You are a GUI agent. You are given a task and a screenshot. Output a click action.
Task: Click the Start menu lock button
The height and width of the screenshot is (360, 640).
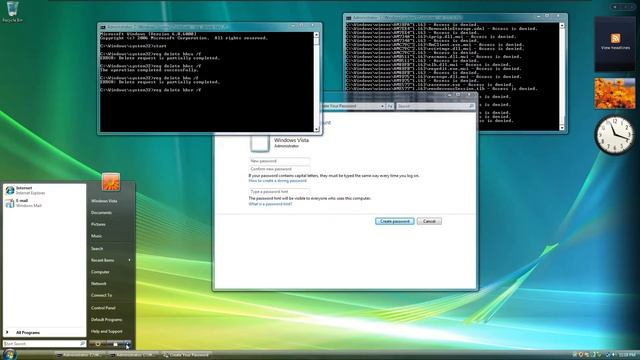point(116,344)
